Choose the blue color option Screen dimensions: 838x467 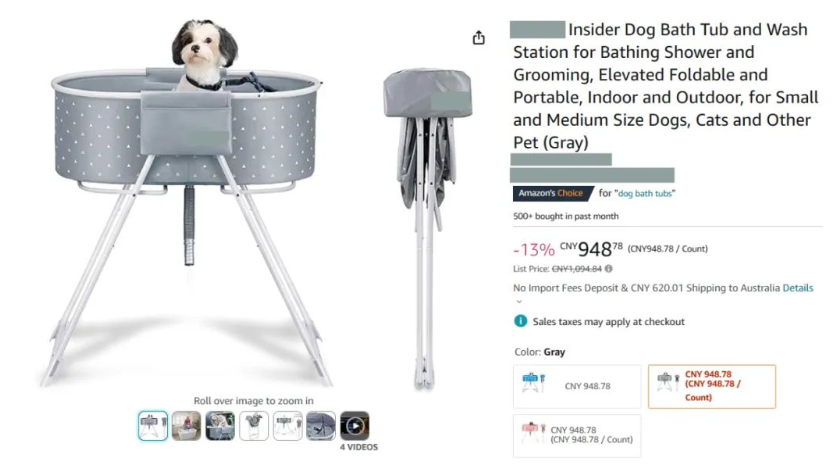point(576,386)
